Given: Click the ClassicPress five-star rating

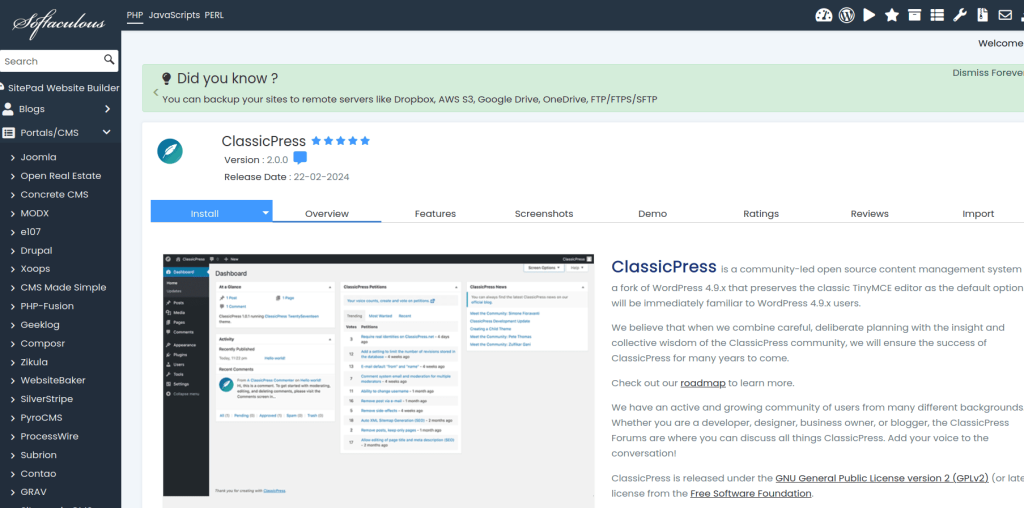Looking at the screenshot, I should (340, 140).
